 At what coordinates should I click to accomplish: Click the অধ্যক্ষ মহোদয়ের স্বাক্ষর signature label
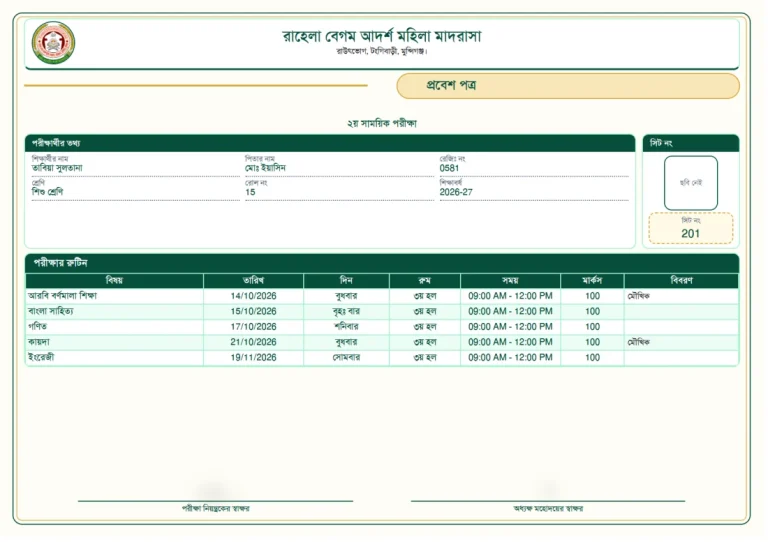click(548, 509)
